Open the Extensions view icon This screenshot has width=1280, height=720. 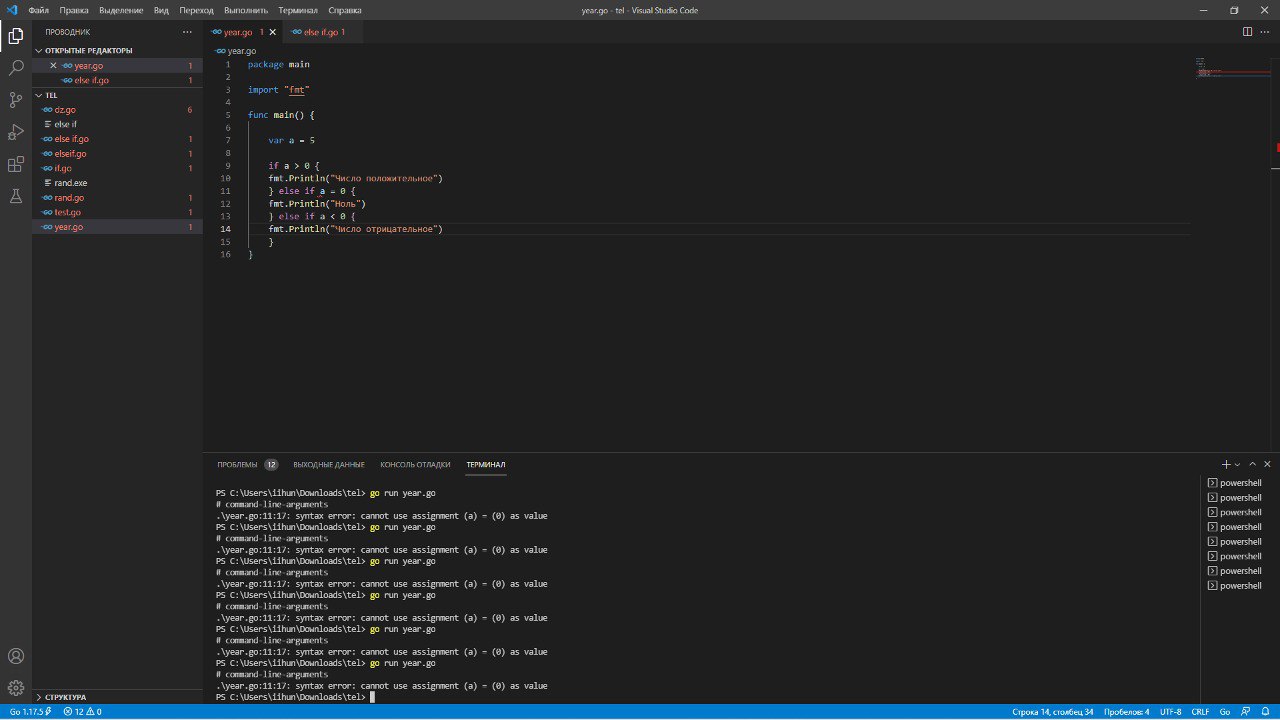click(x=16, y=164)
